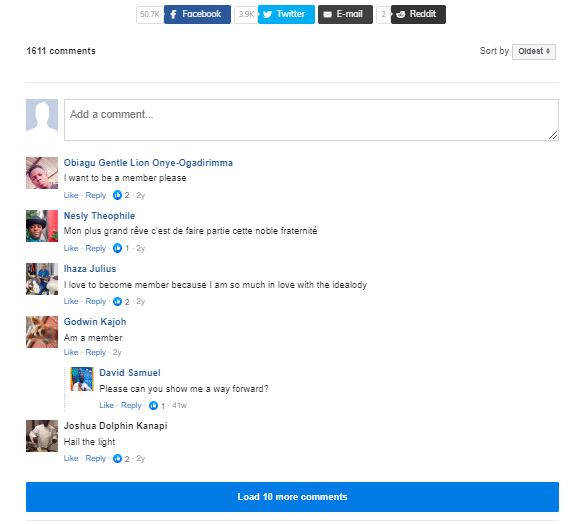Open David Samuel's profile name link
This screenshot has height=524, width=577.
click(130, 373)
